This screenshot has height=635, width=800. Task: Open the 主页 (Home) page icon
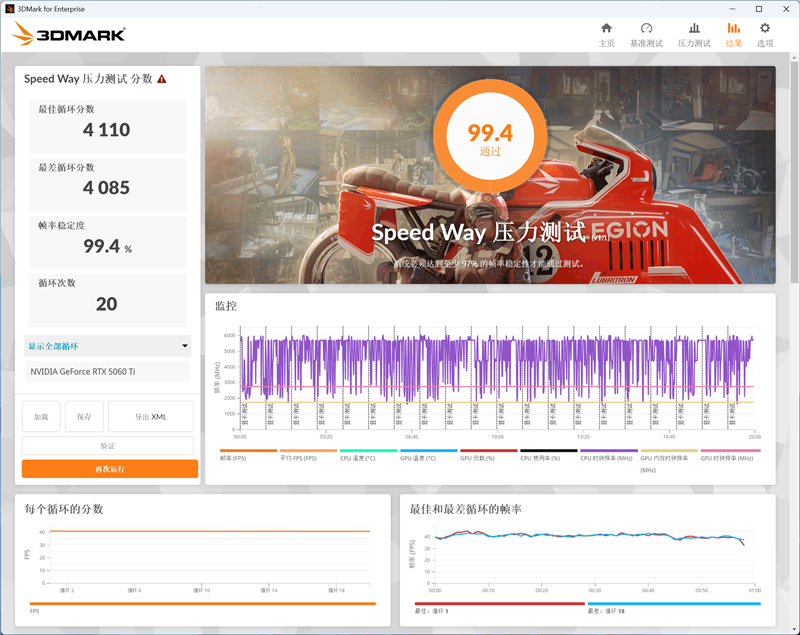pos(606,32)
